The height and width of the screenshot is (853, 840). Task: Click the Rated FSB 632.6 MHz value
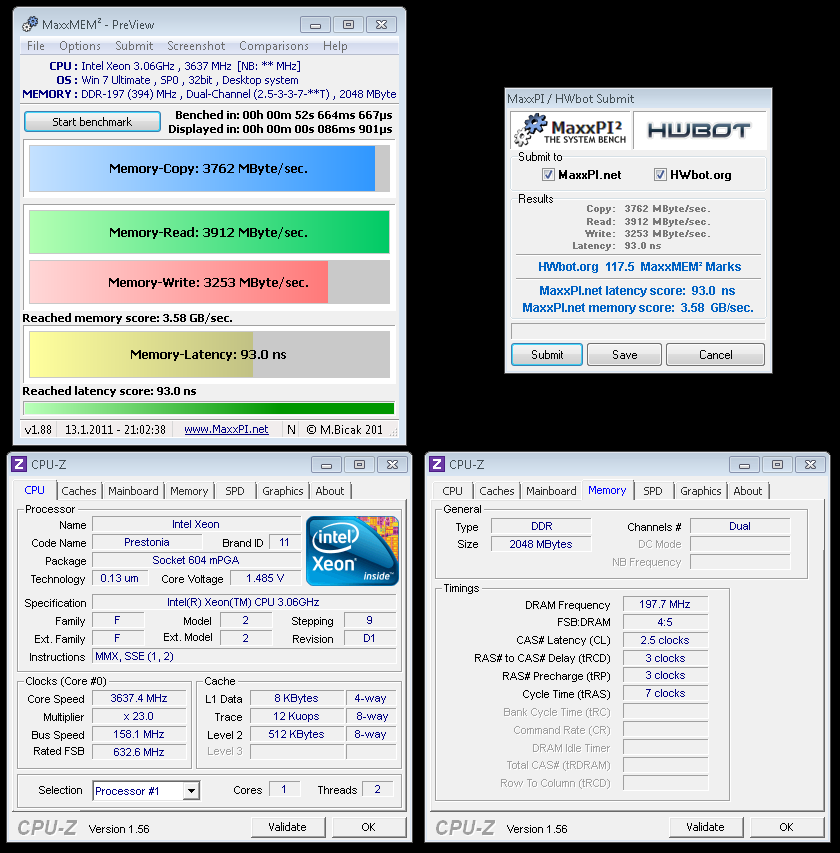[x=139, y=752]
